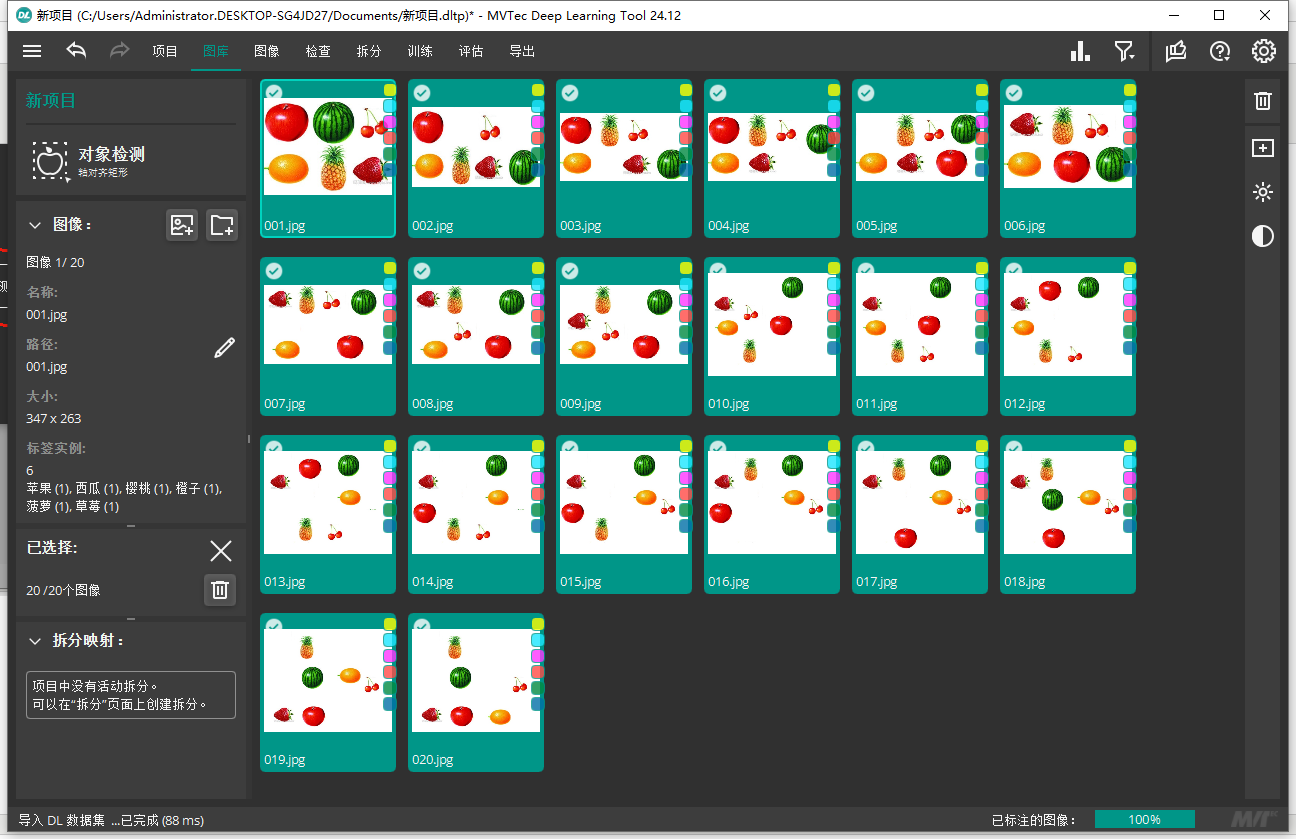Toggle the check mark on 009.jpg

coord(570,271)
